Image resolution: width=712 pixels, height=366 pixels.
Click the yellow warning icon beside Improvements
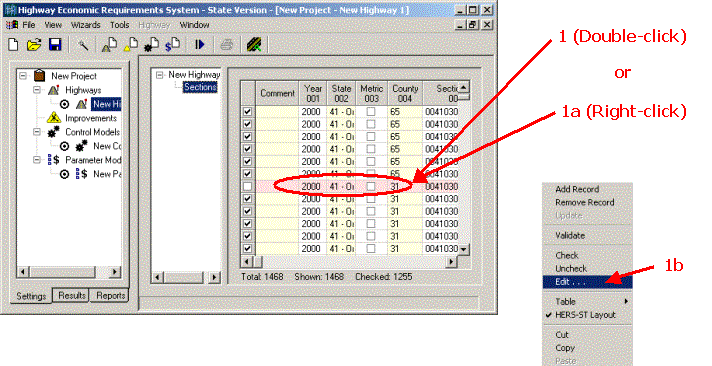click(54, 118)
